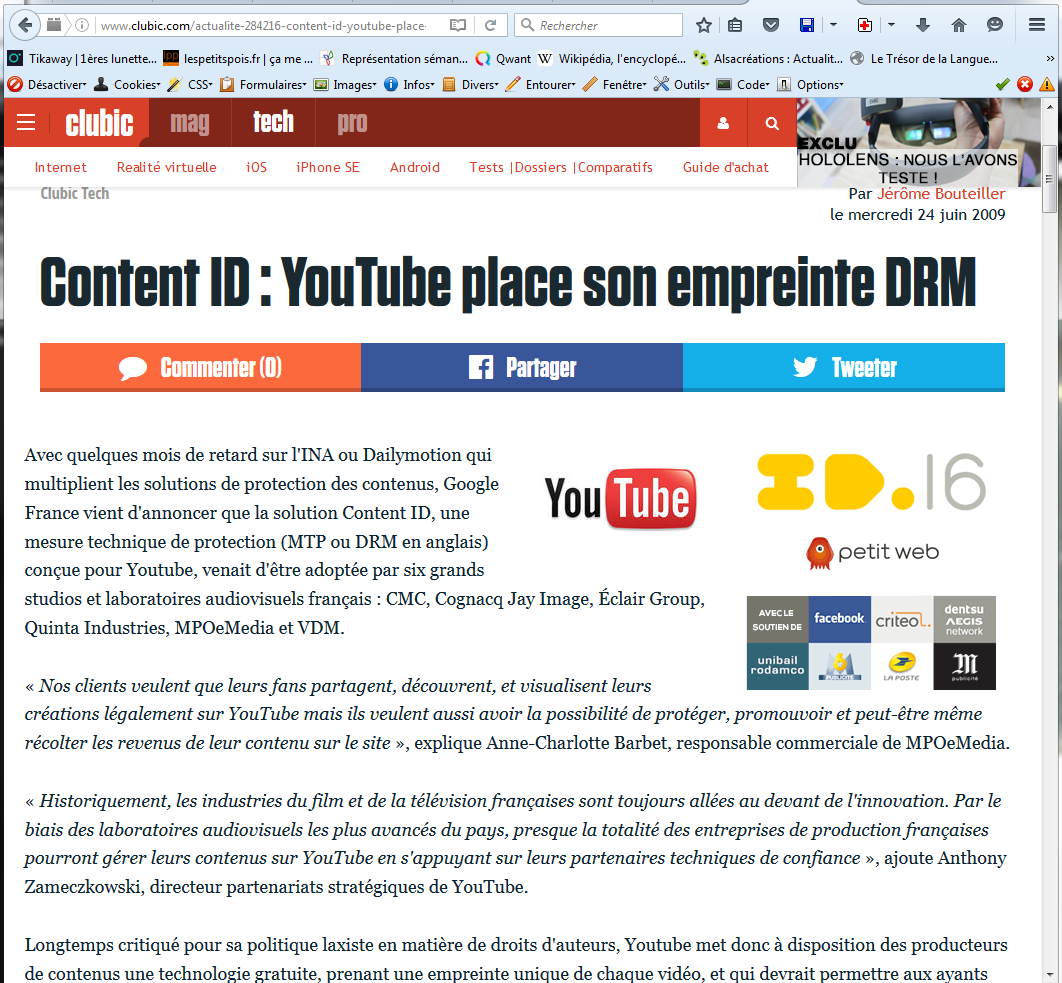Open site information icon in address bar
This screenshot has height=983, width=1062.
click(81, 26)
